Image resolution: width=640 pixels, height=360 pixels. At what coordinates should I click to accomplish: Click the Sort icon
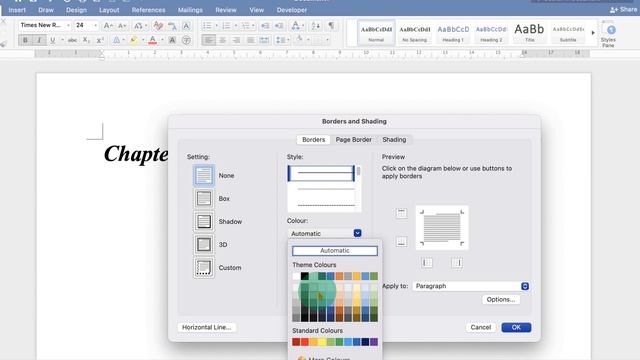[316, 26]
